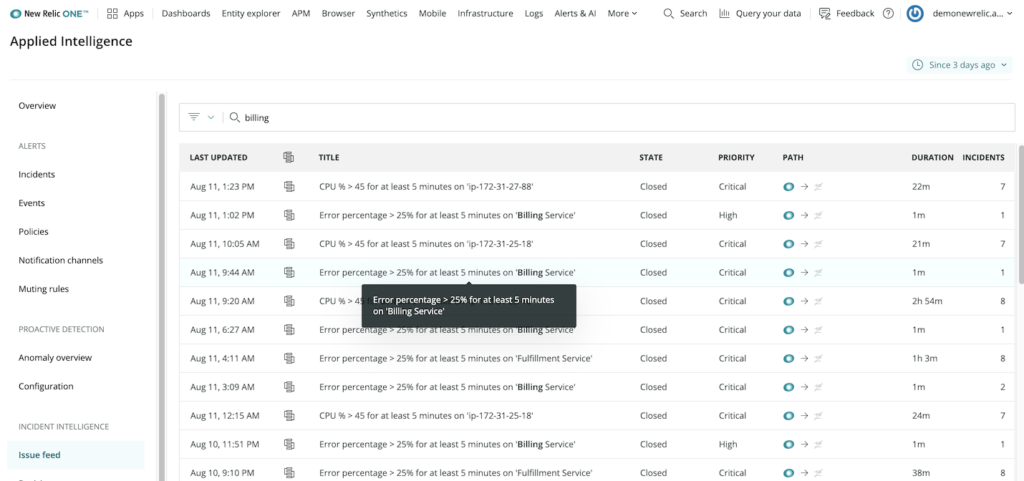Click the Feedback chat icon
This screenshot has height=481, width=1024.
[825, 13]
